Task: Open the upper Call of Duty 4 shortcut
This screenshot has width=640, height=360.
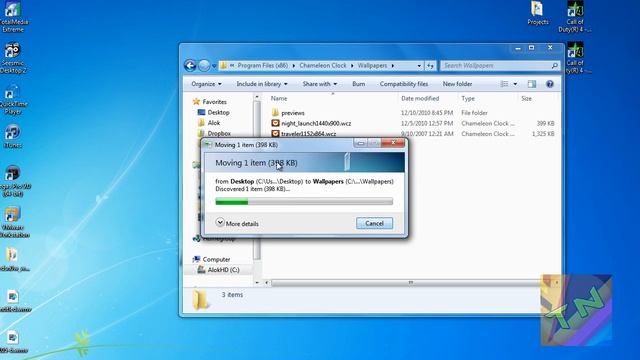Action: point(575,17)
